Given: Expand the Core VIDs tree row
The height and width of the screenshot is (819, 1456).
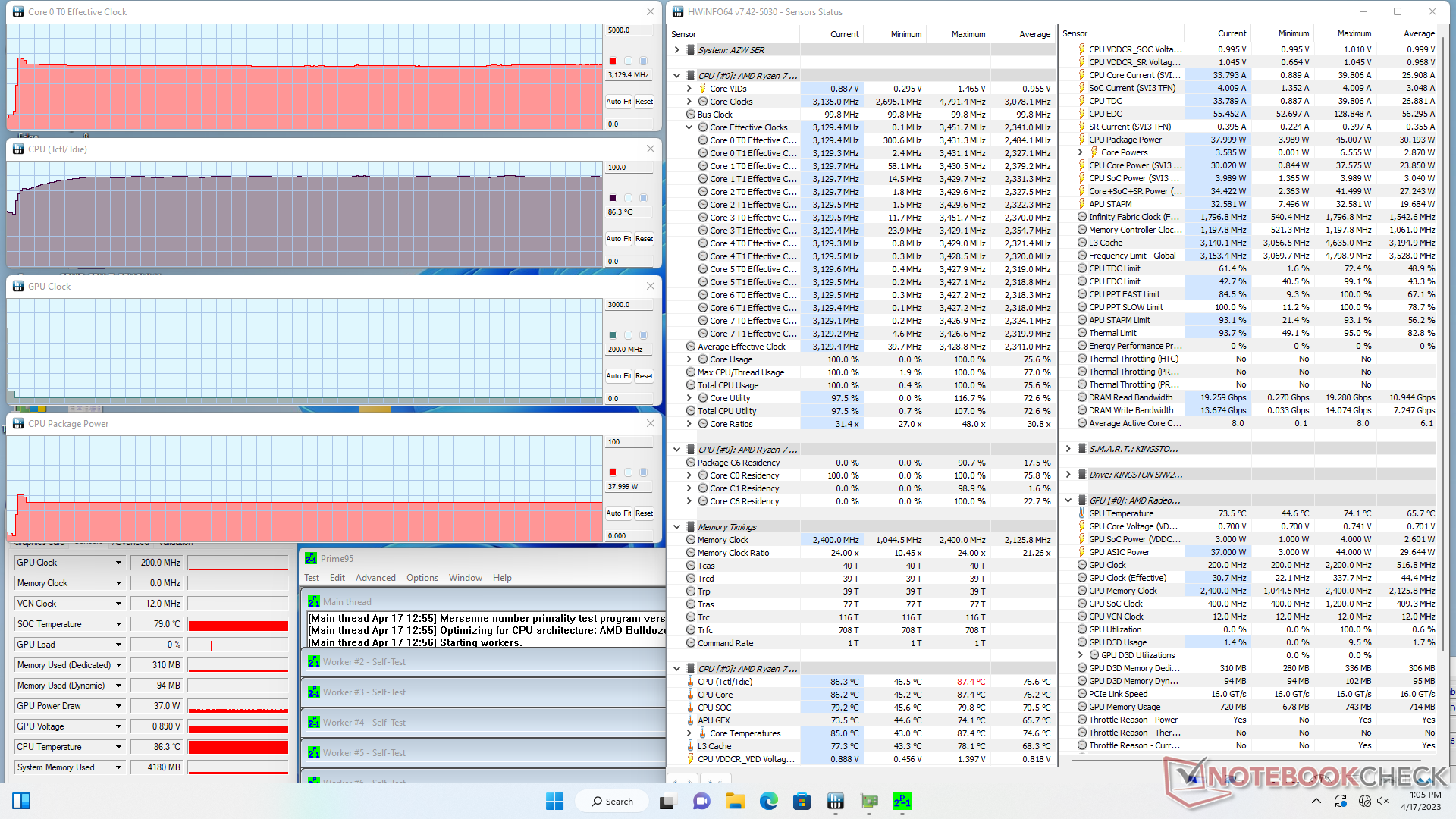Looking at the screenshot, I should click(689, 89).
